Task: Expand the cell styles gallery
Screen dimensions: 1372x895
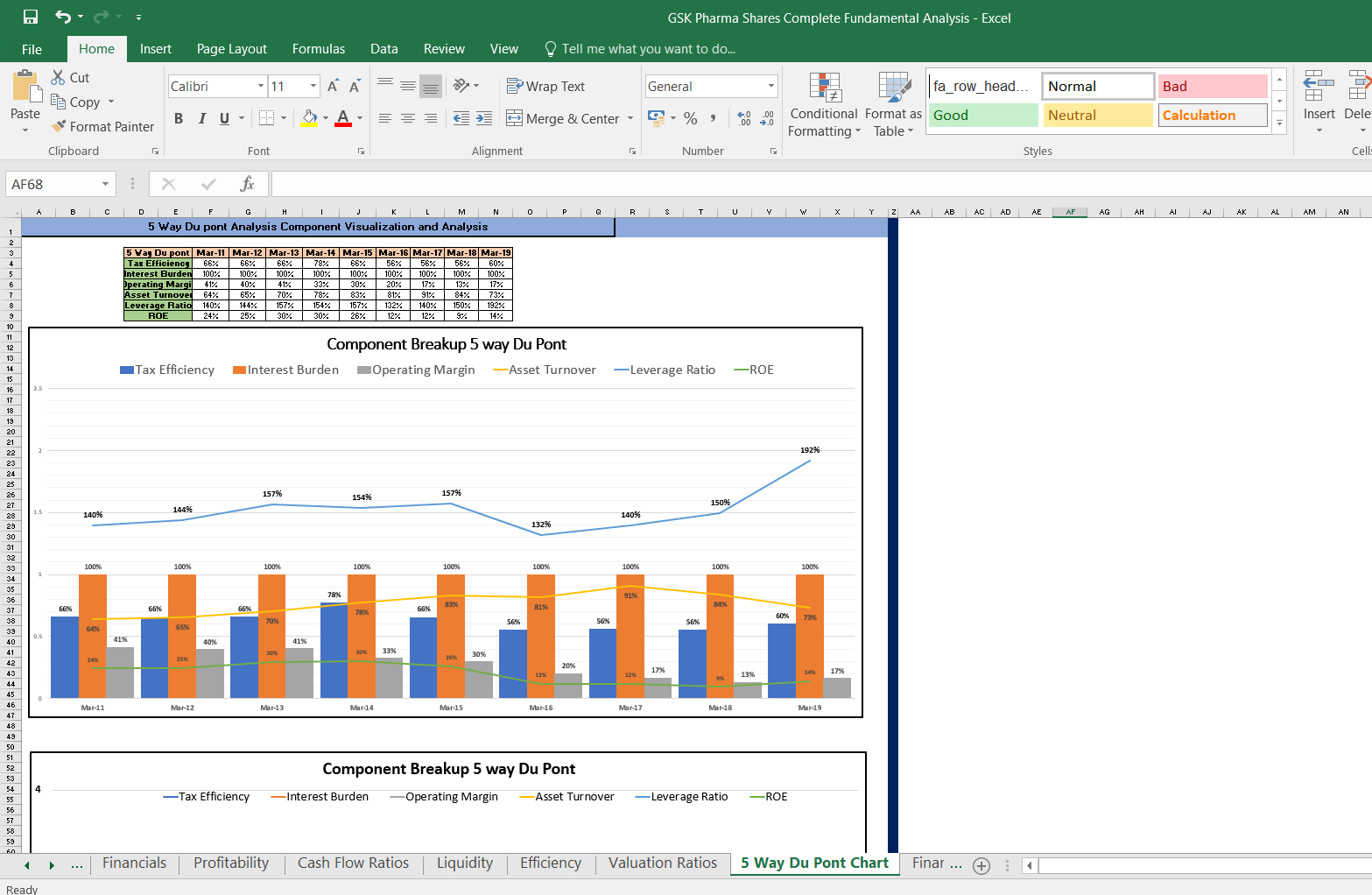Action: click(x=1280, y=123)
